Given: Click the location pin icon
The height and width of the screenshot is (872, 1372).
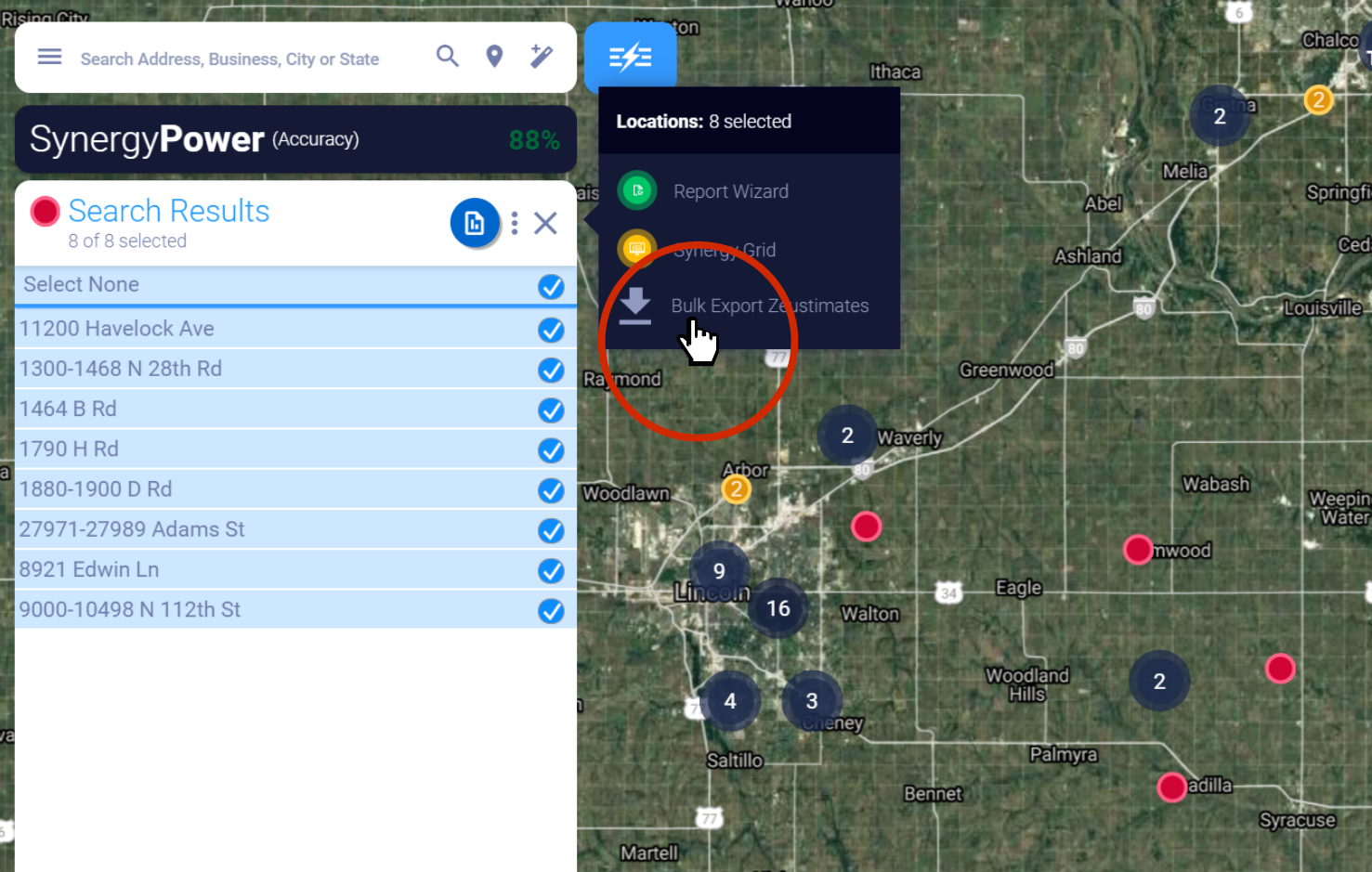Looking at the screenshot, I should coord(494,58).
